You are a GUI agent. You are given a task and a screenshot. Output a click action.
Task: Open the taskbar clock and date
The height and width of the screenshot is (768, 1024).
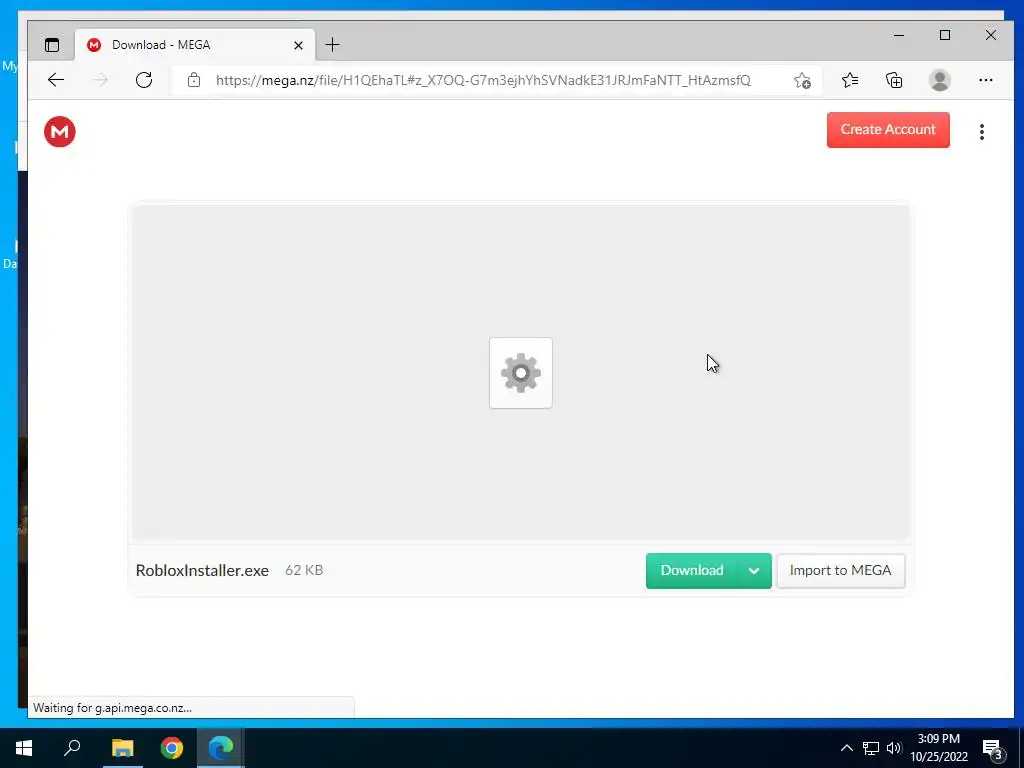(938, 748)
